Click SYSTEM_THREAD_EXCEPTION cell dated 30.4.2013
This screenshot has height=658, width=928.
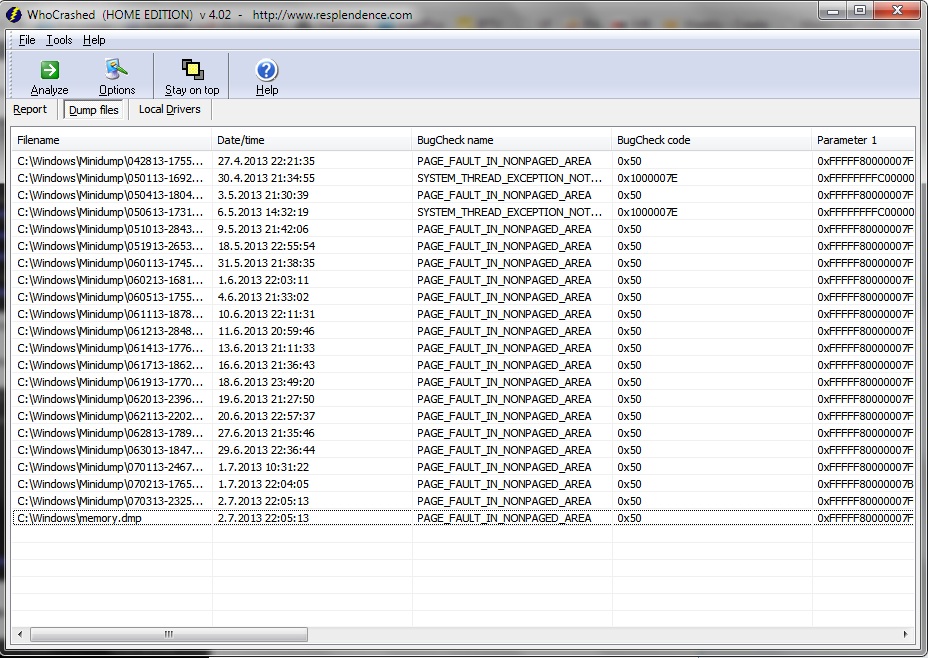[510, 178]
